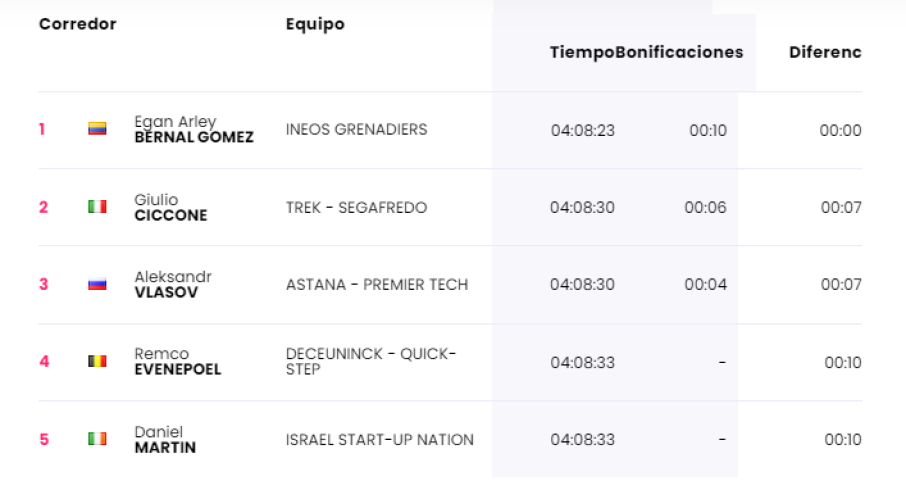Select Daniel Martin's name
This screenshot has height=490, width=906.
pyautogui.click(x=165, y=439)
